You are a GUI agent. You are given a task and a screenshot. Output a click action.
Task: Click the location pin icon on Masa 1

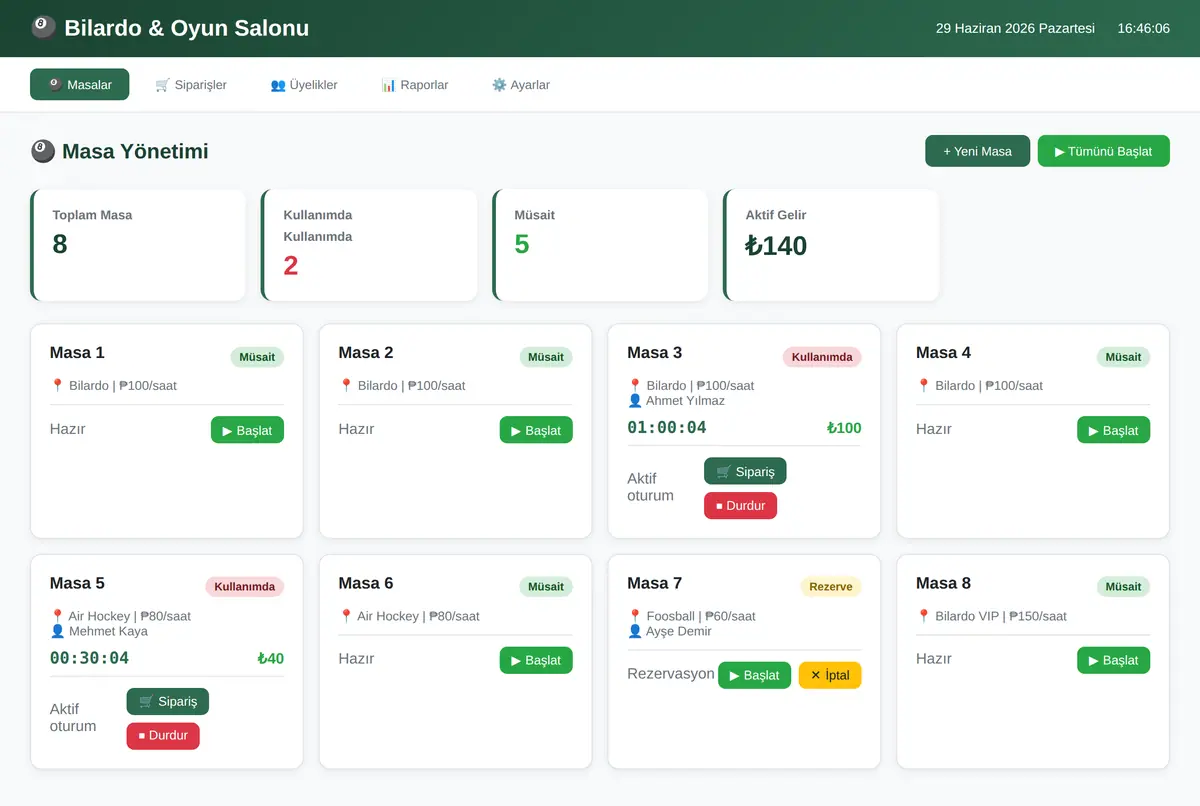pyautogui.click(x=57, y=385)
